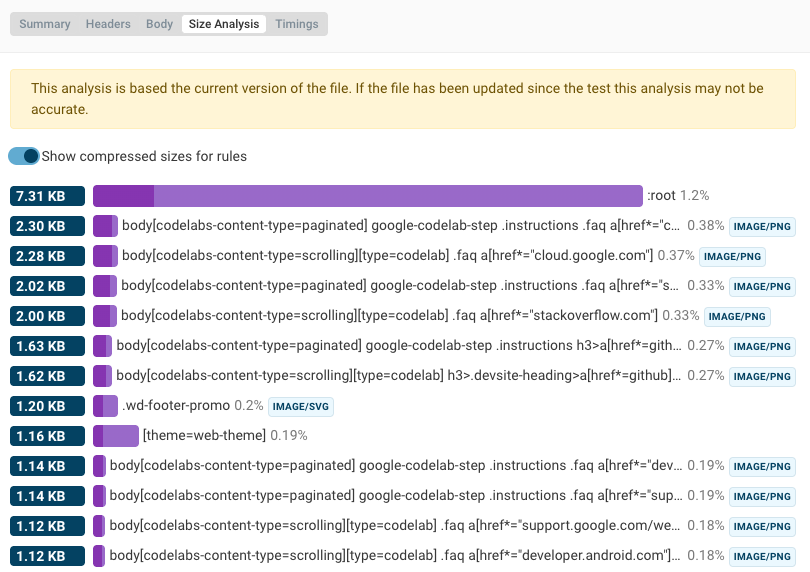Click the 2.28 KB size badge

(47, 256)
